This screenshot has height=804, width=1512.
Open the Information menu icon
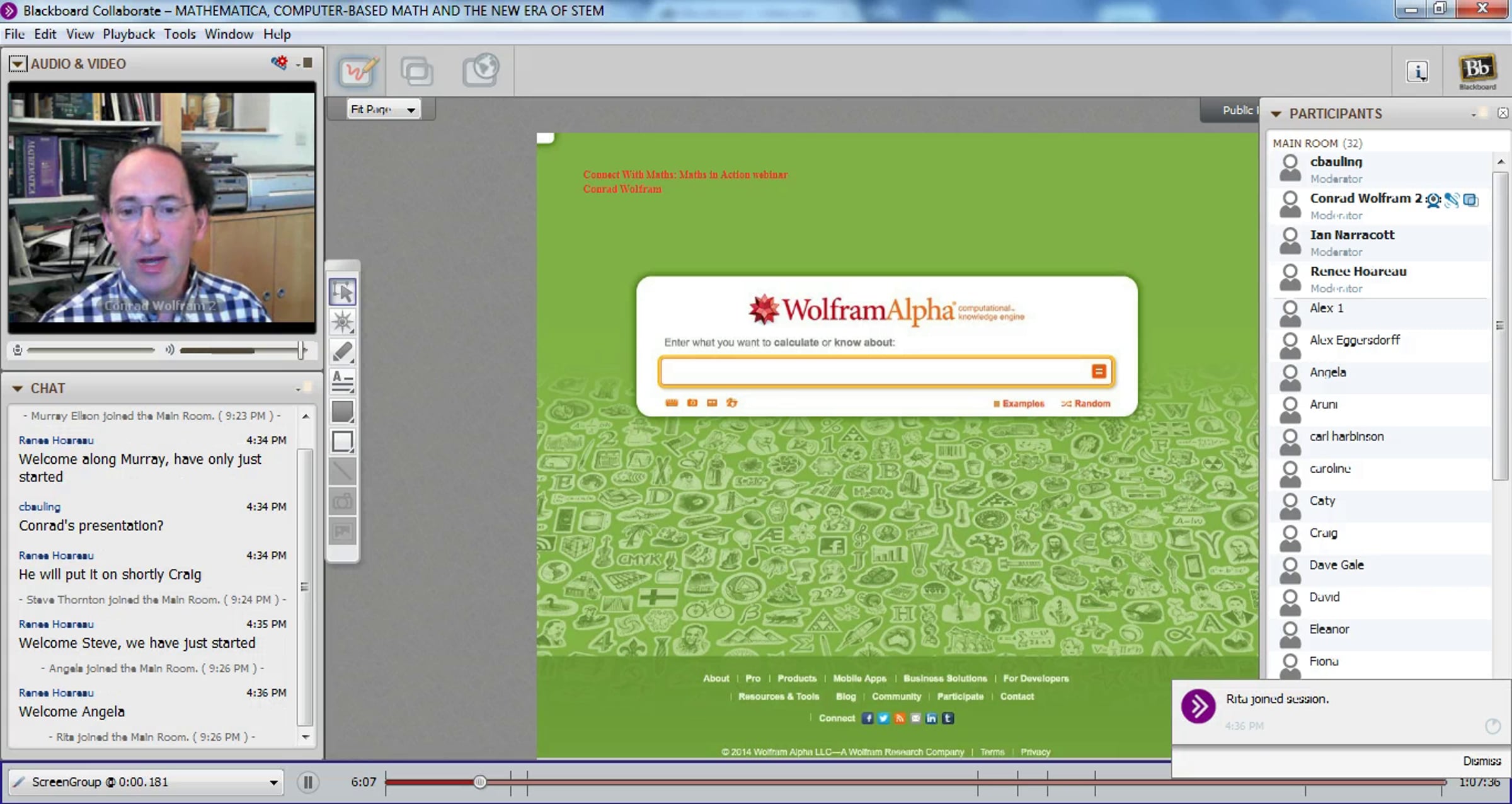(1417, 72)
